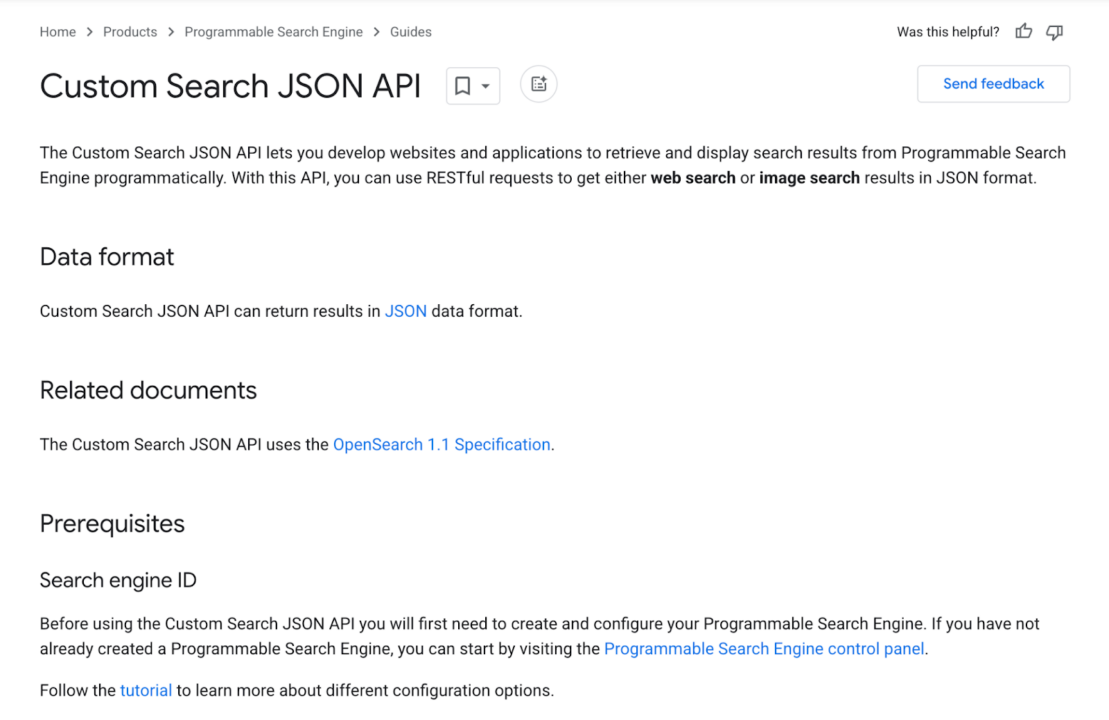Image resolution: width=1109 pixels, height=720 pixels.
Task: Open the tutorial link
Action: pyautogui.click(x=146, y=690)
